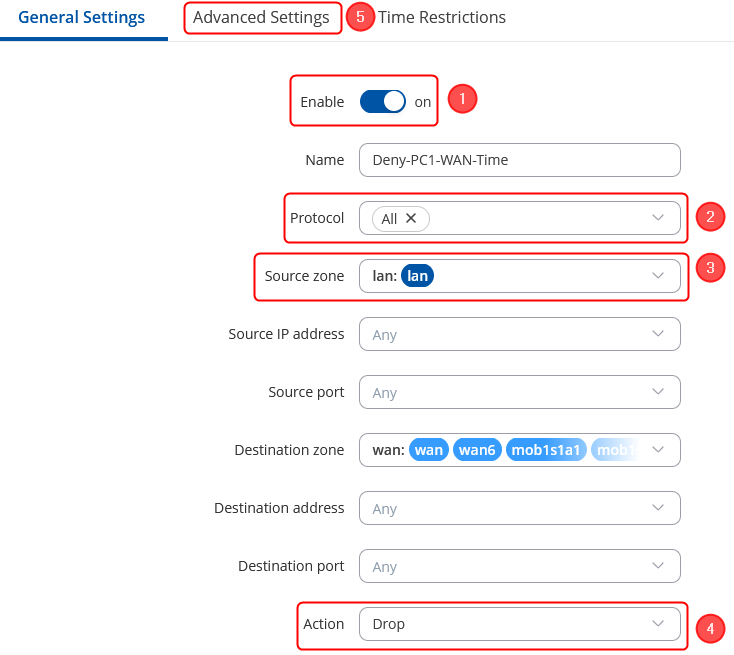
Task: Click the red annotation badge numbered 5
Action: point(360,17)
